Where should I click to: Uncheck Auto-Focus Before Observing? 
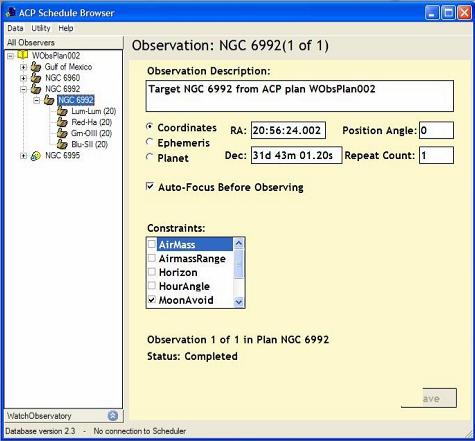150,186
